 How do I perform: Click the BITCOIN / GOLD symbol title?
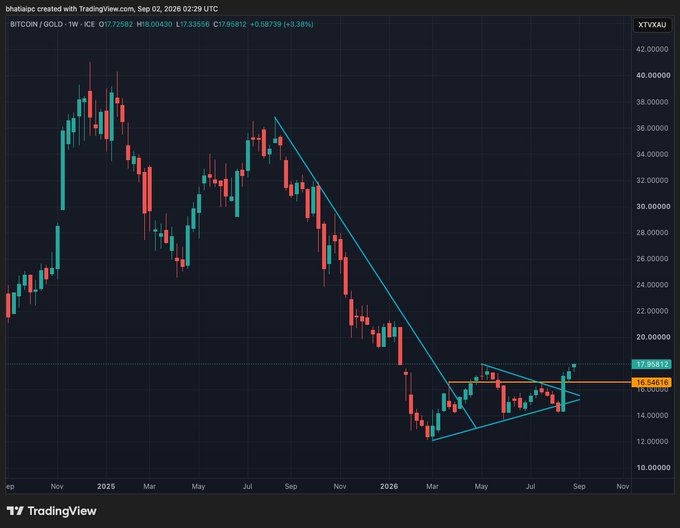coord(36,24)
